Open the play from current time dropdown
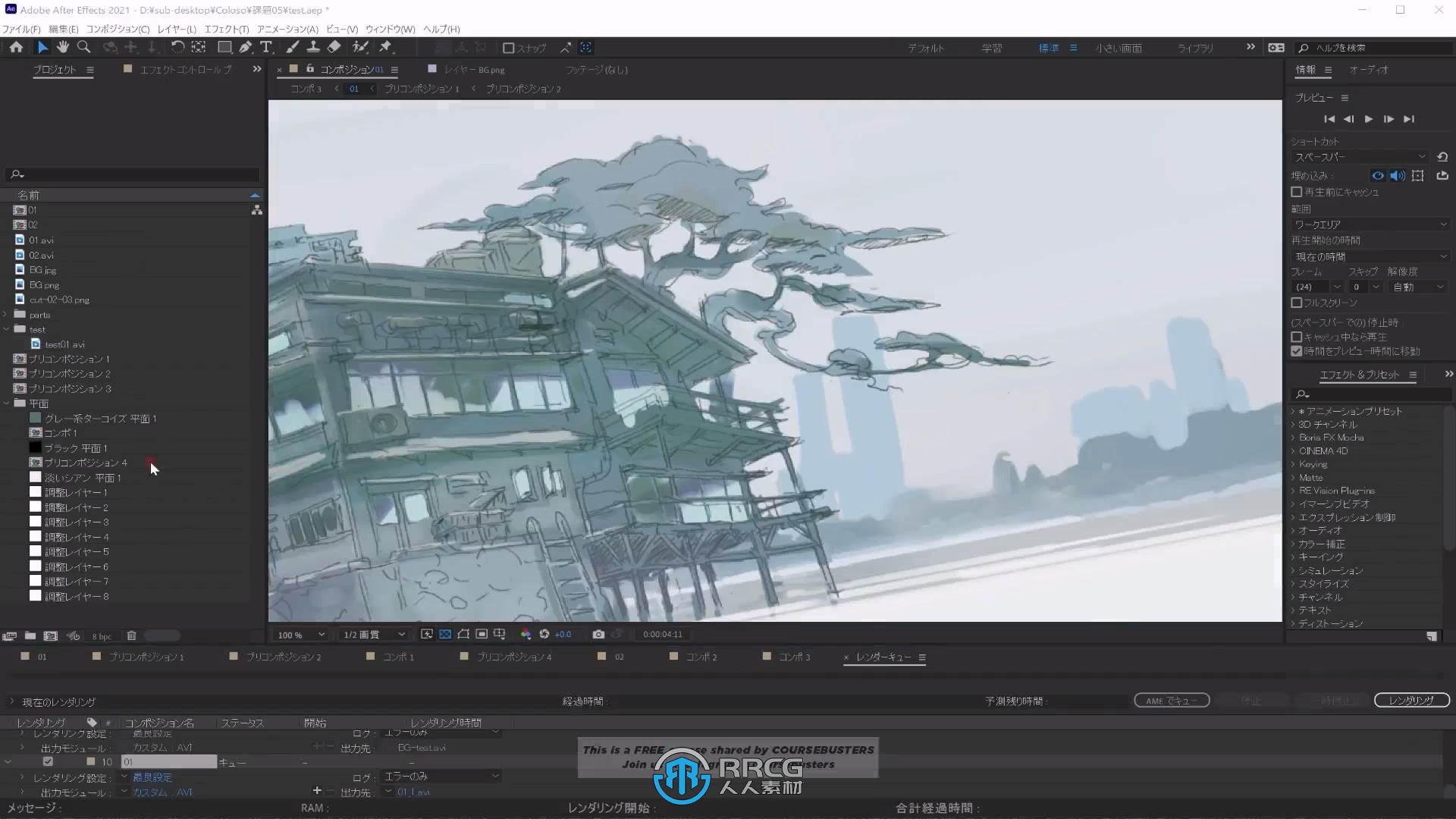 (x=1370, y=256)
